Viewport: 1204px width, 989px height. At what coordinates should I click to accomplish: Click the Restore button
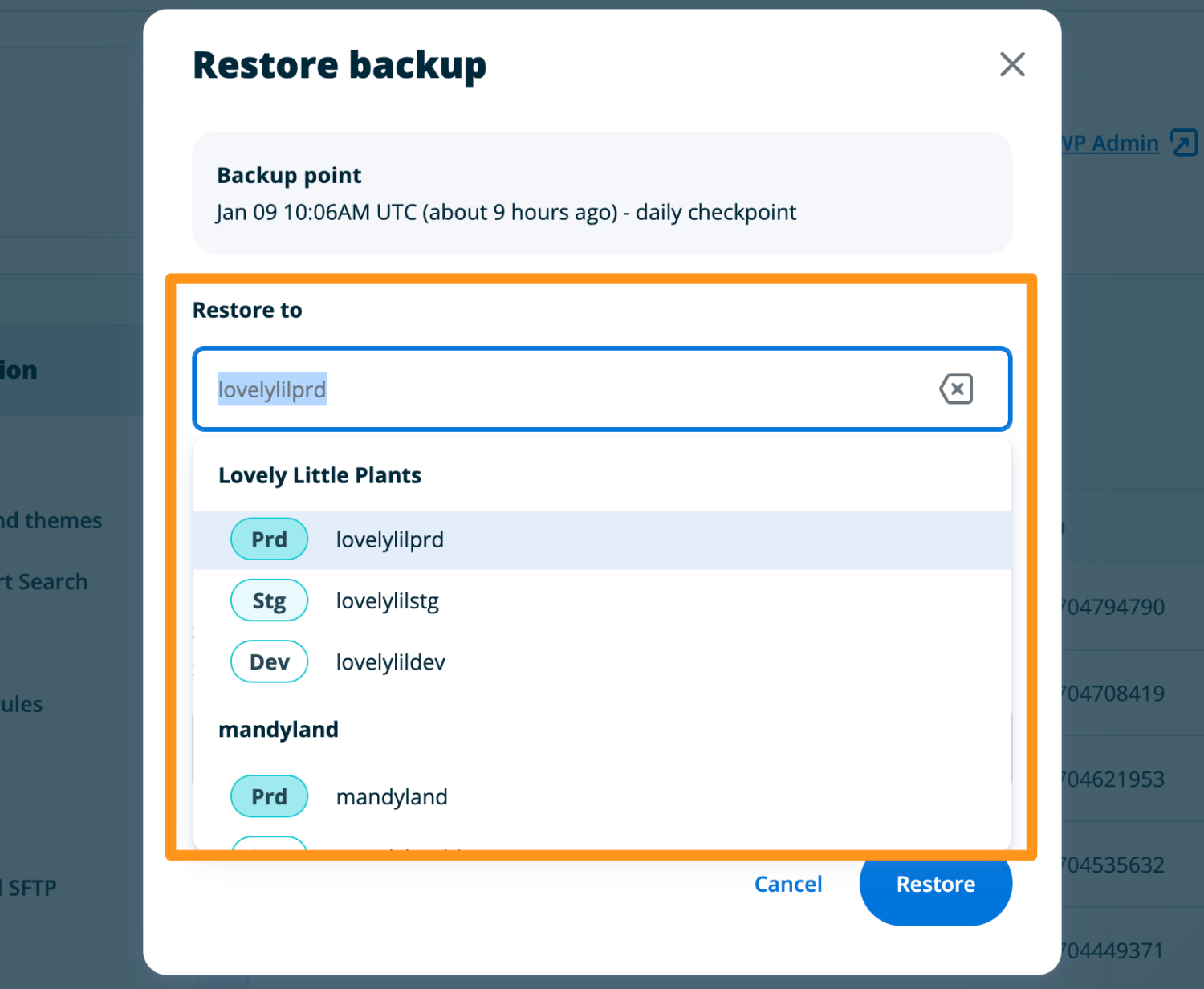(935, 883)
